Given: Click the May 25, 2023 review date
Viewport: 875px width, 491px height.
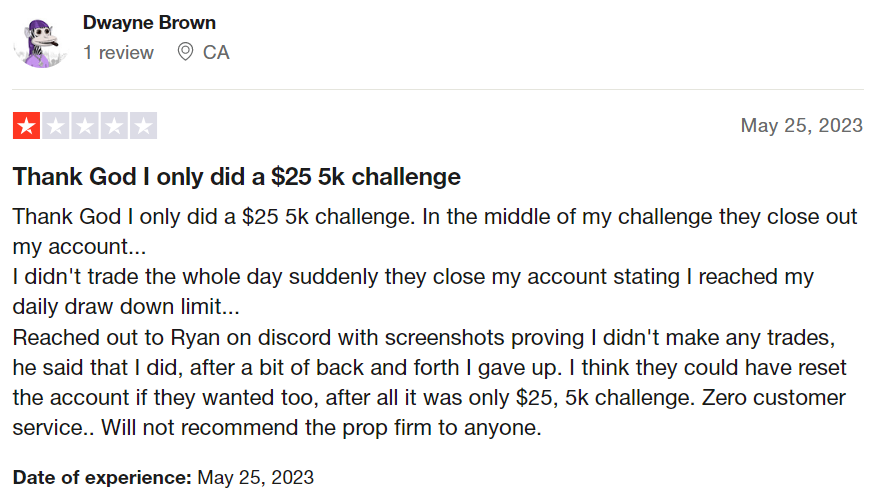Looking at the screenshot, I should (801, 126).
